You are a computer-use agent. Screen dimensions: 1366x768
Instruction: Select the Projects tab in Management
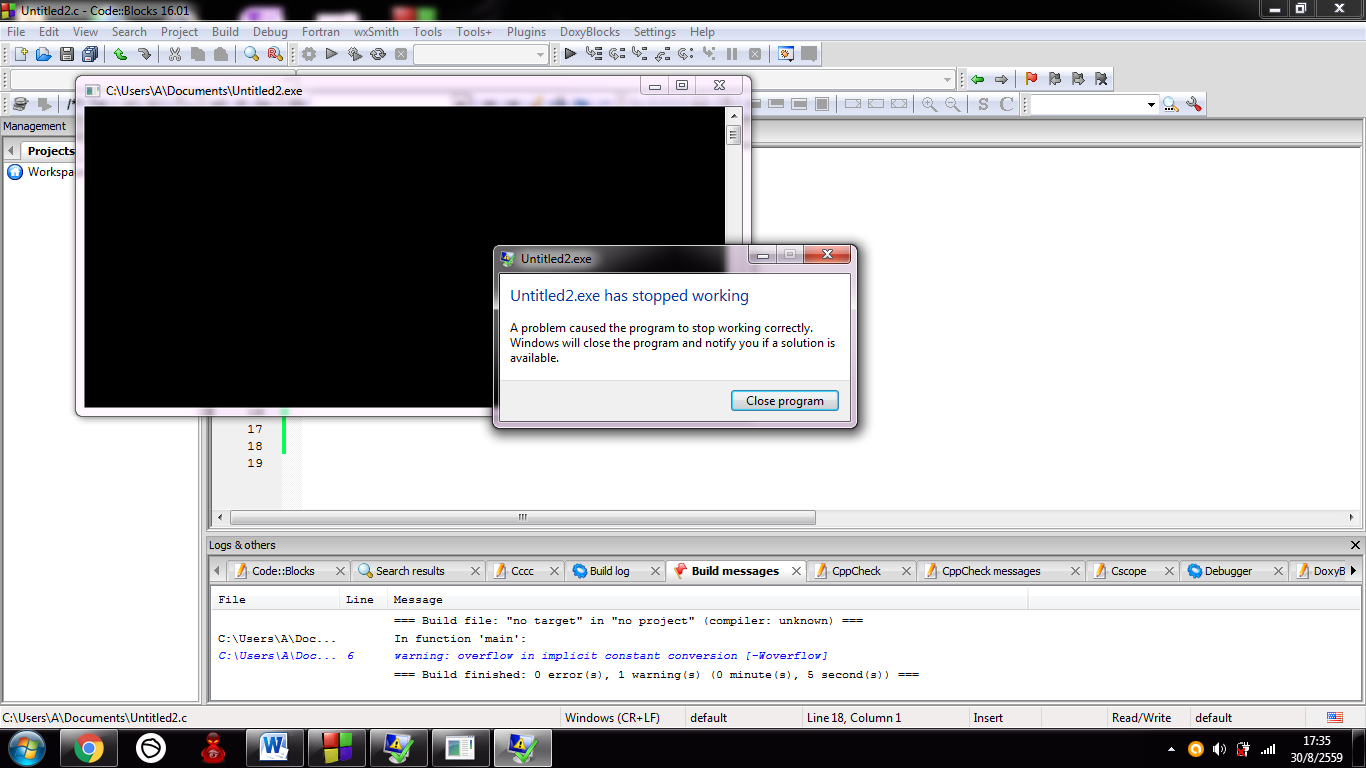pos(50,151)
